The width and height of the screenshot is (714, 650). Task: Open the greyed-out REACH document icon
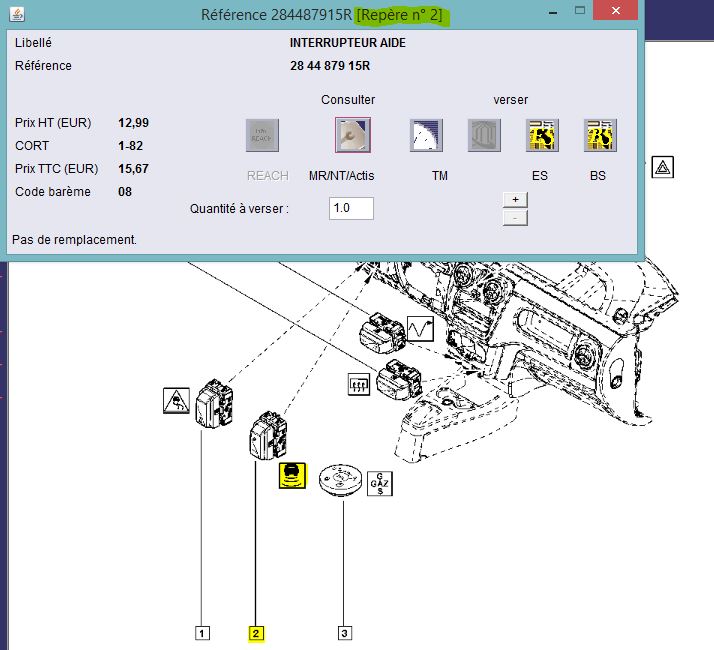coord(262,135)
